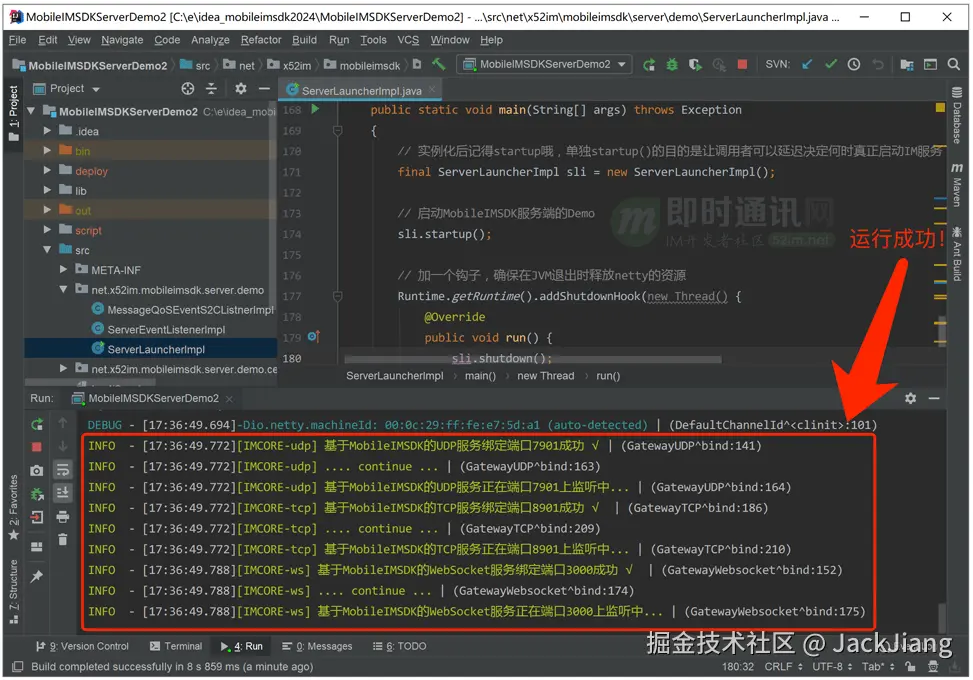Hide the Project panel with minus icon
Image resolution: width=973 pixels, height=680 pixels.
(264, 89)
